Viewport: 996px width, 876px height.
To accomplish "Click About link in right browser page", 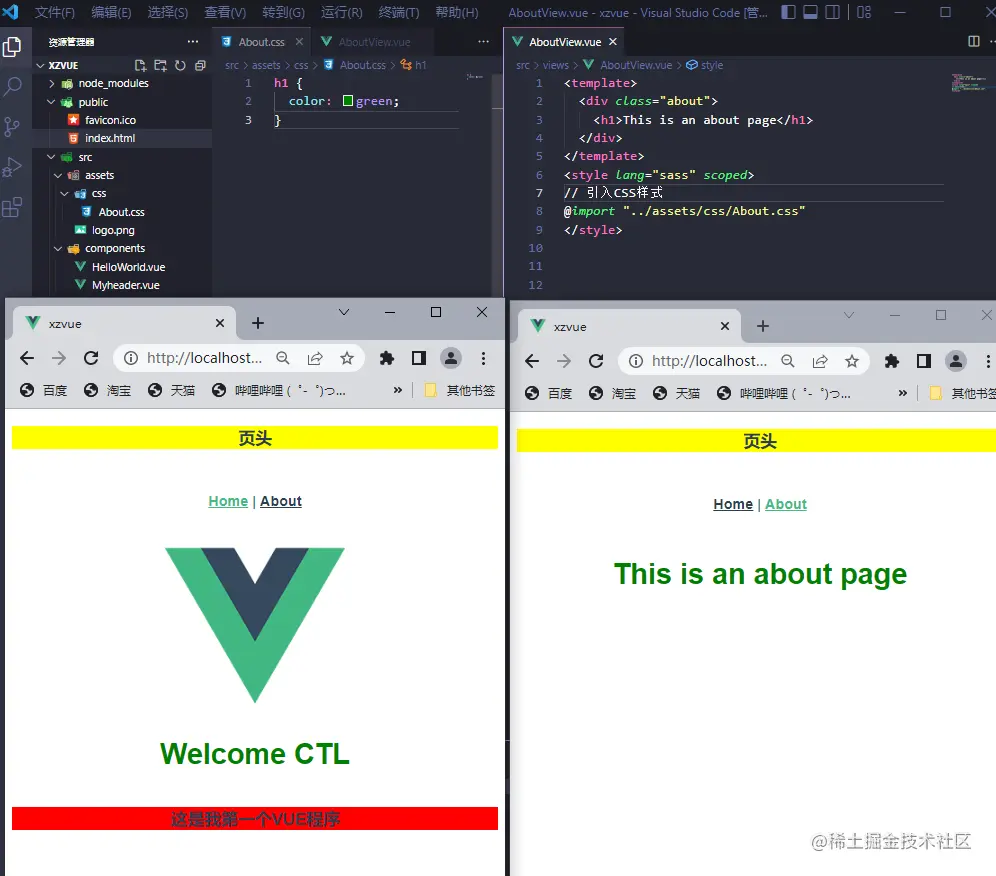I will [786, 504].
